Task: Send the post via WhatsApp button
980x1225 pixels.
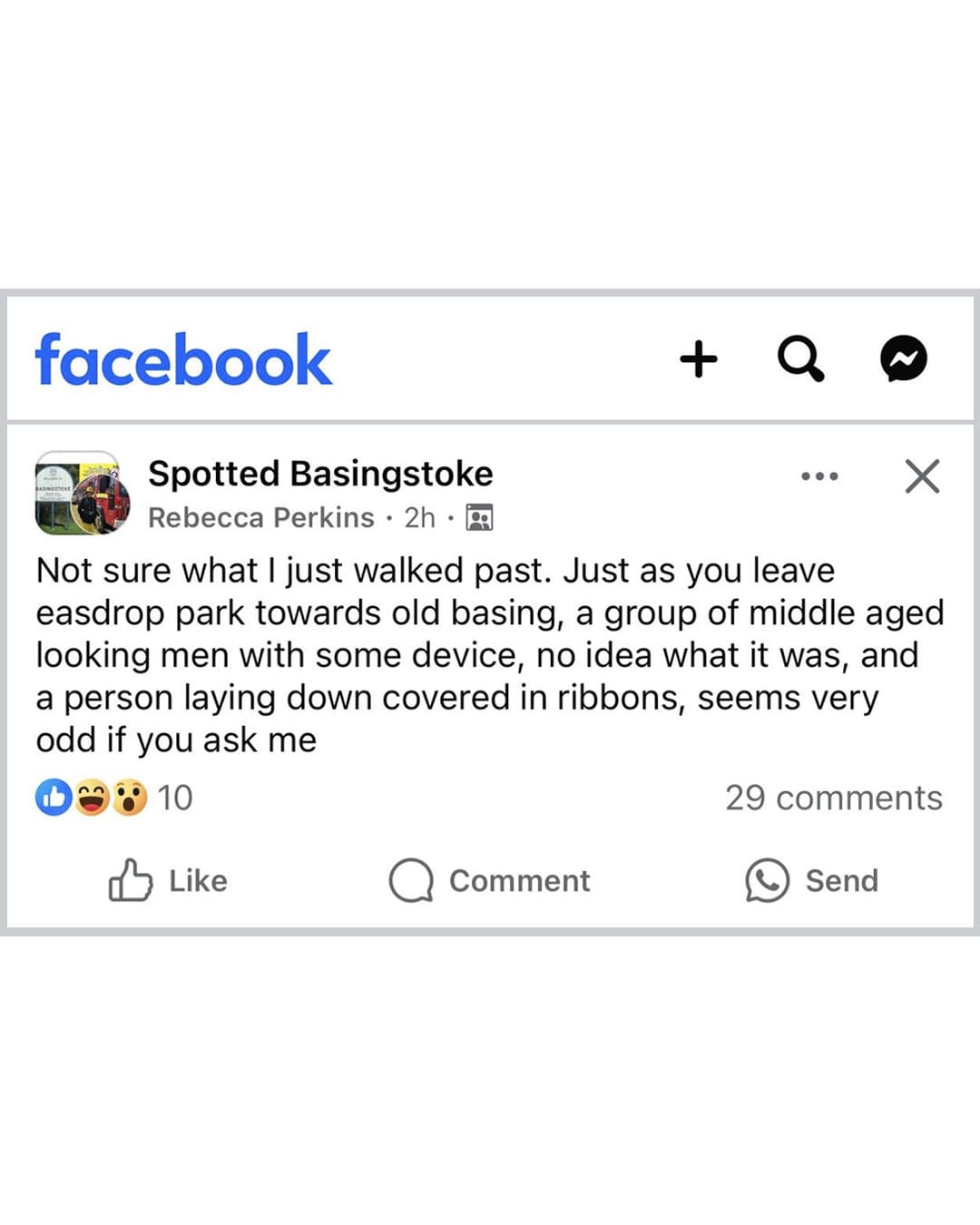Action: (812, 880)
